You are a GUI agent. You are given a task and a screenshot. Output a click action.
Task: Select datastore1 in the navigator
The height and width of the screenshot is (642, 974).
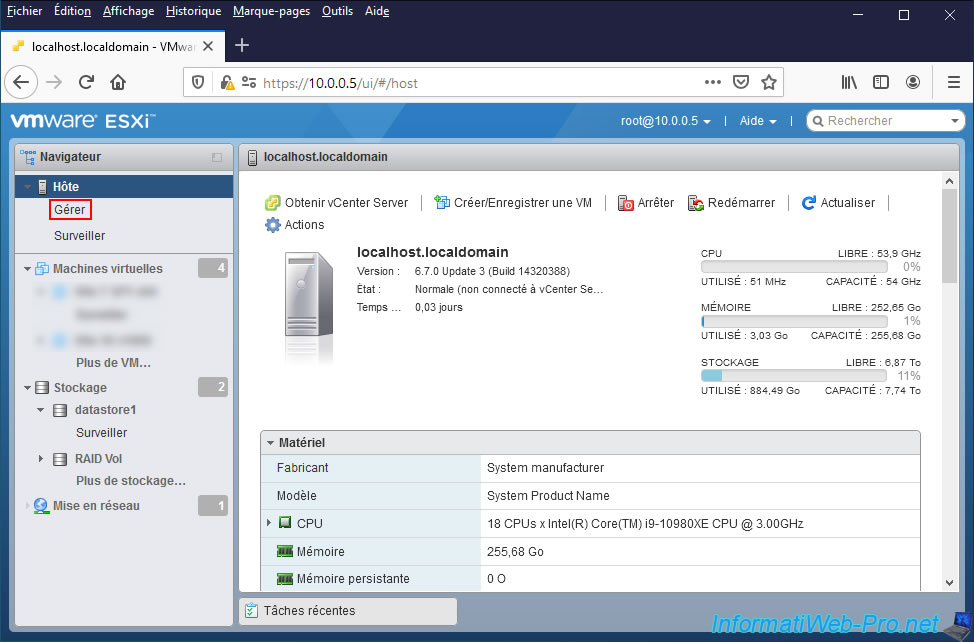tap(105, 410)
